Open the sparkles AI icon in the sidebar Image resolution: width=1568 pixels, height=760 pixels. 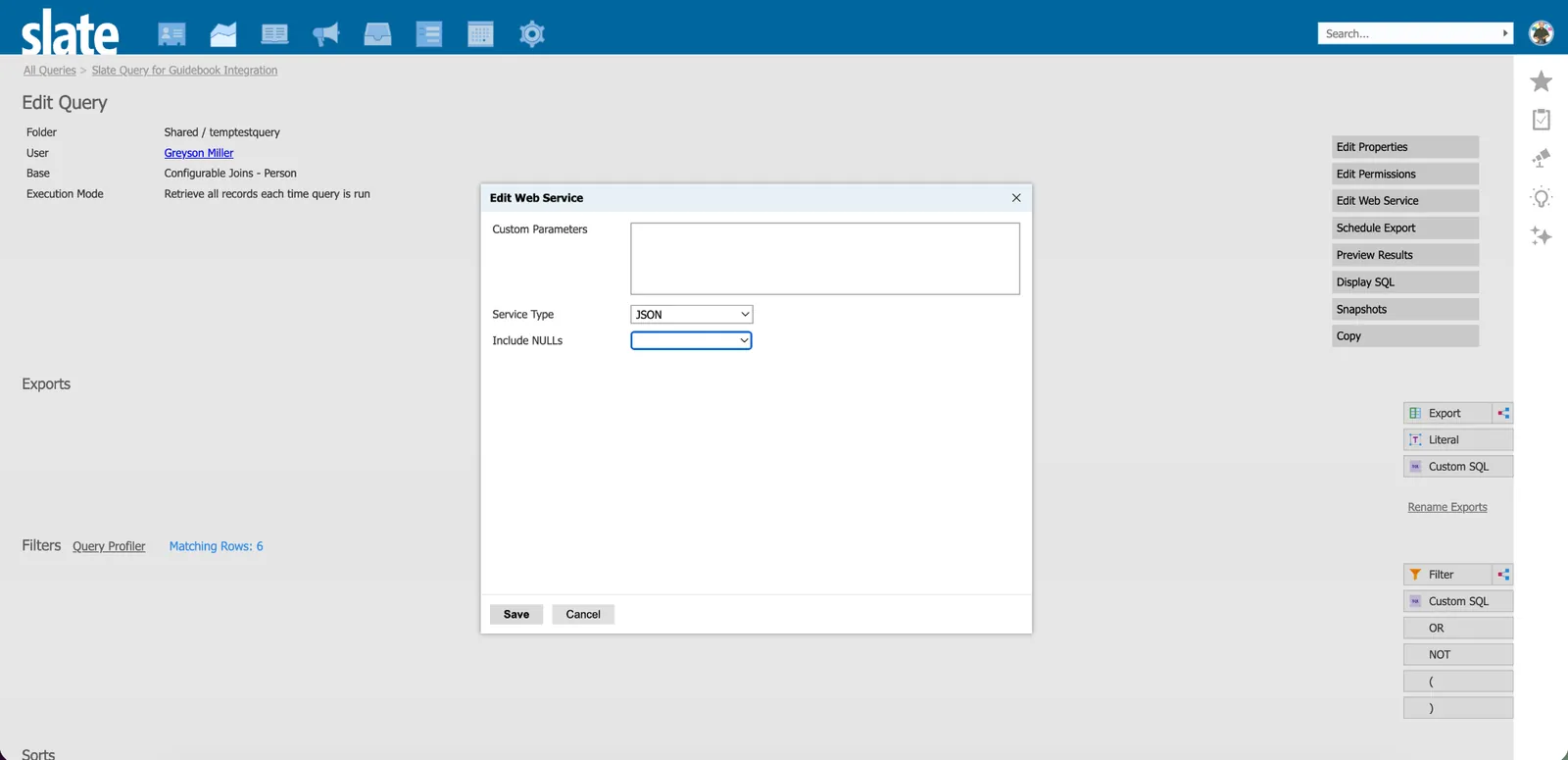[x=1542, y=236]
